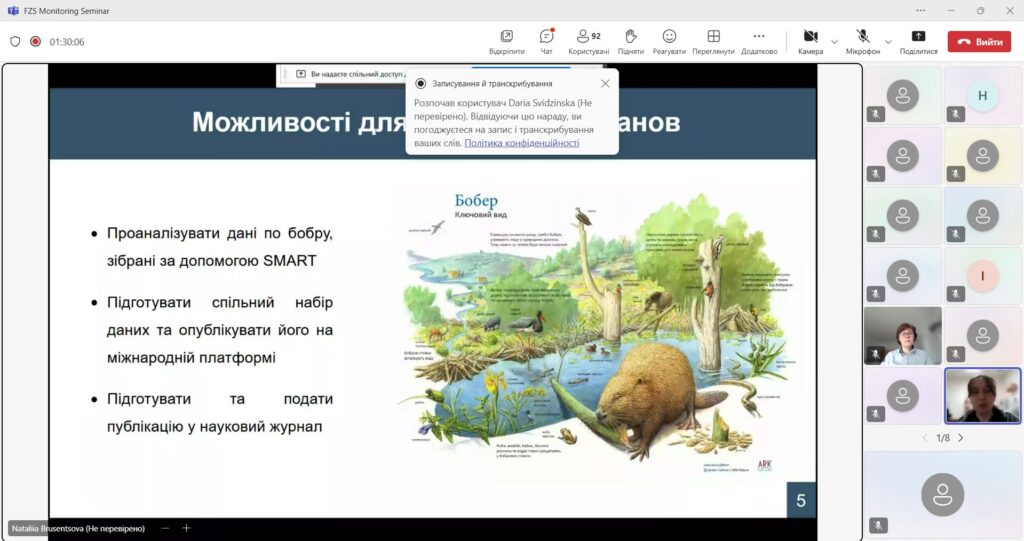Click zoom out minus on shared content
The width and height of the screenshot is (1024, 541).
[x=165, y=527]
